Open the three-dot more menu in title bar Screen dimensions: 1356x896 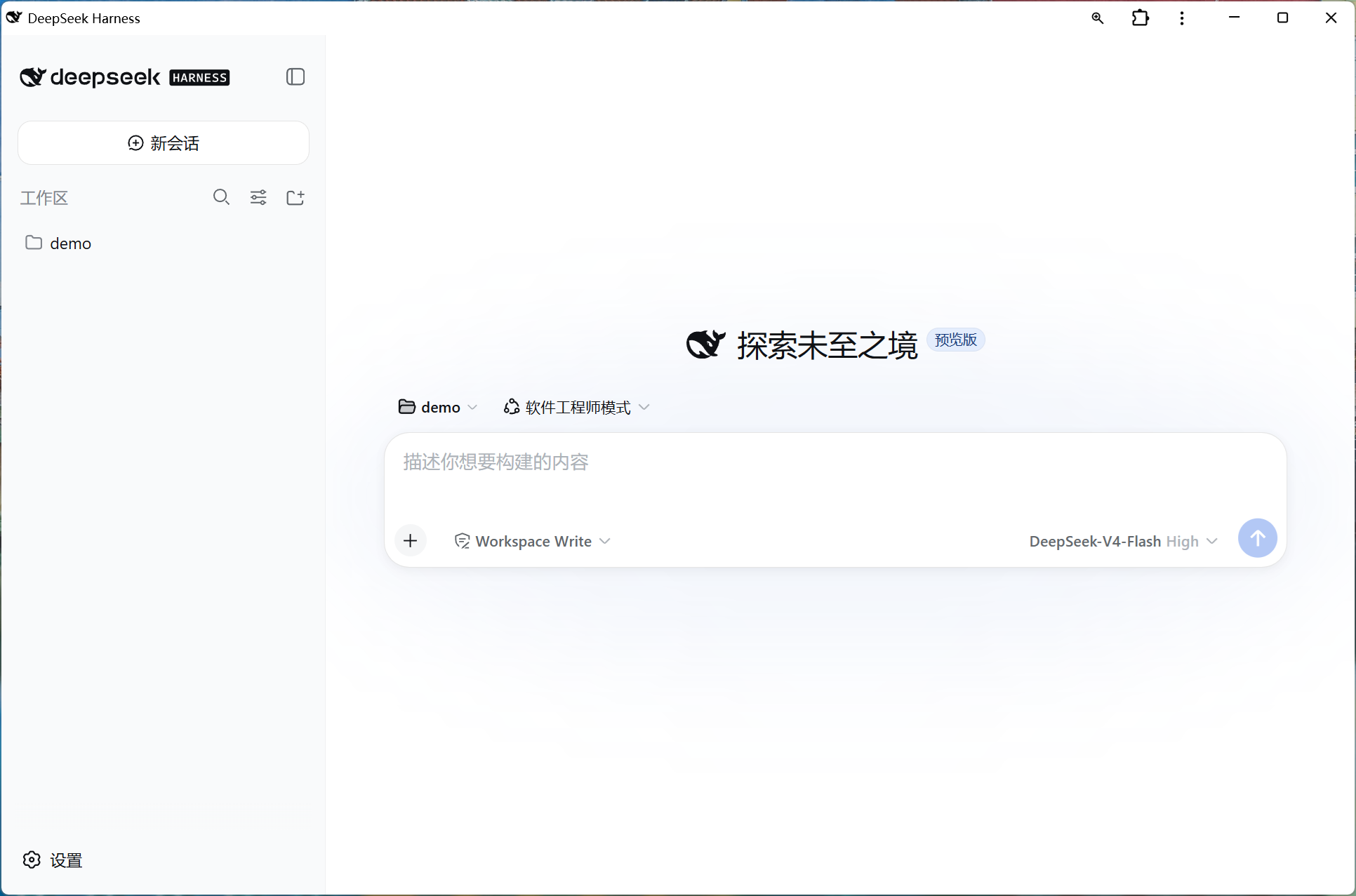1182,18
